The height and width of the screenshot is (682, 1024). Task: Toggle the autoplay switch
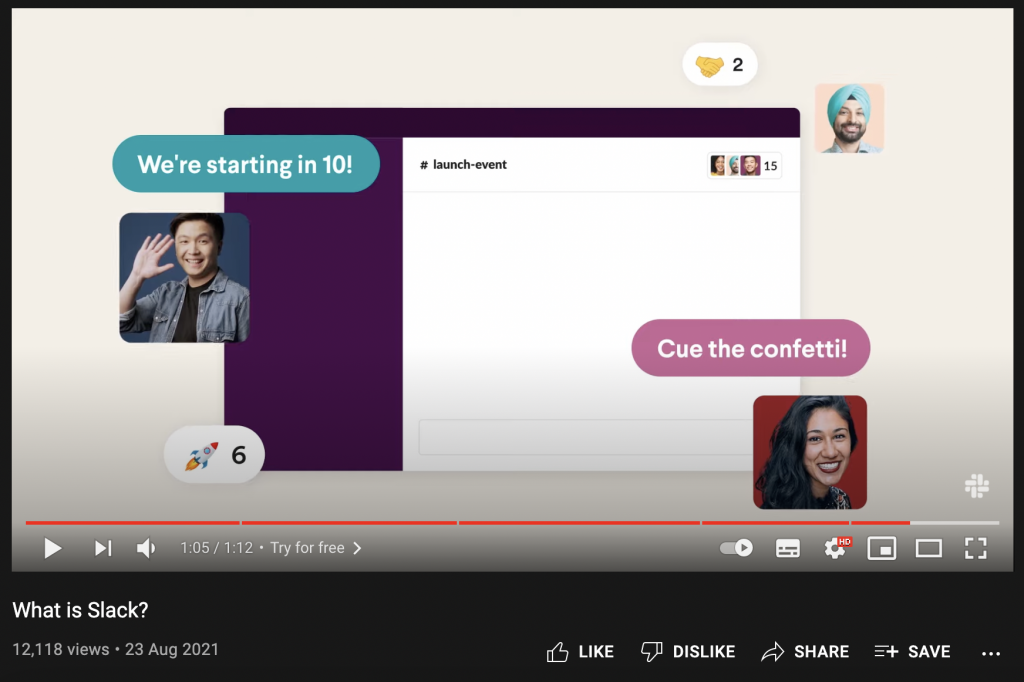[736, 547]
